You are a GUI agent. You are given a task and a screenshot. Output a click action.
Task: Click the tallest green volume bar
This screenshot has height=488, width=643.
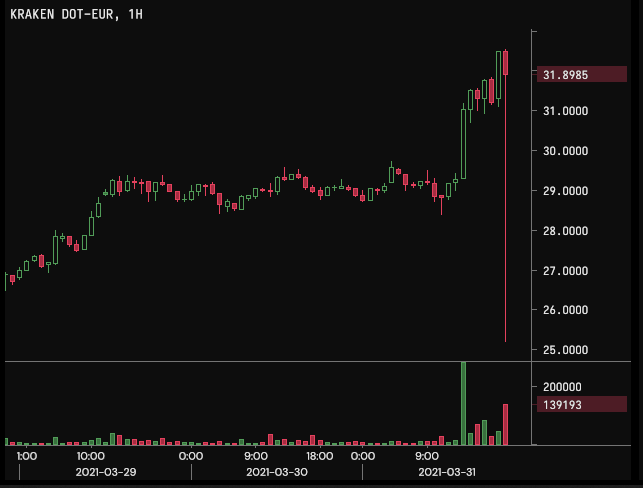463,404
